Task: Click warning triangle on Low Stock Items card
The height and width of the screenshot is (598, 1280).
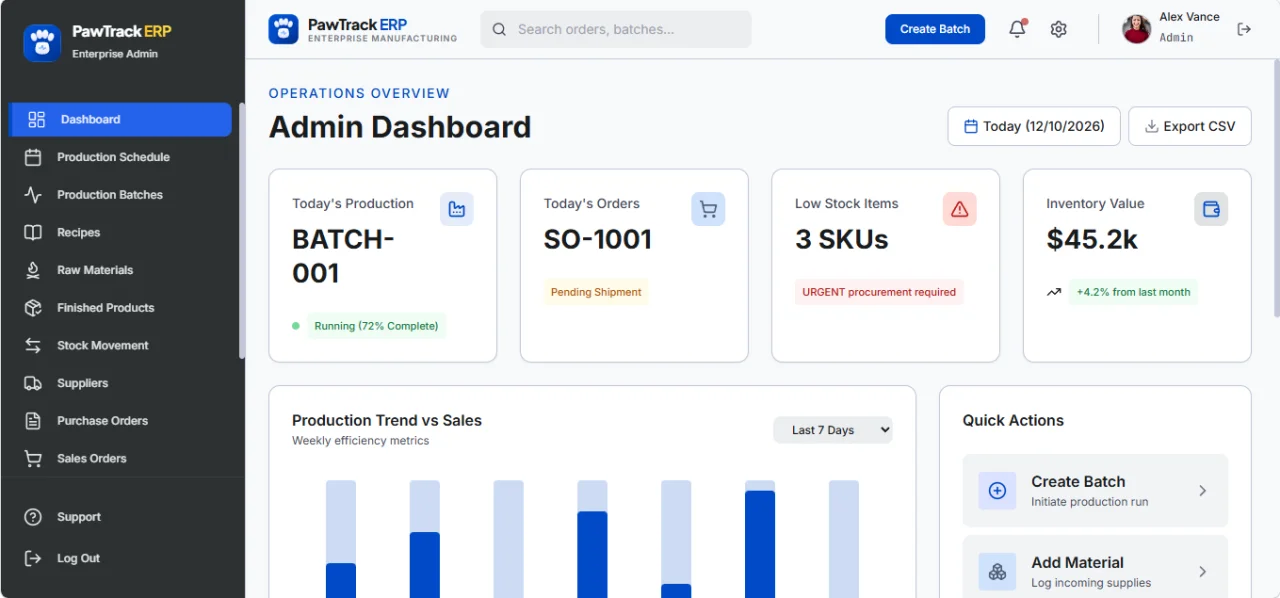Action: pos(960,209)
